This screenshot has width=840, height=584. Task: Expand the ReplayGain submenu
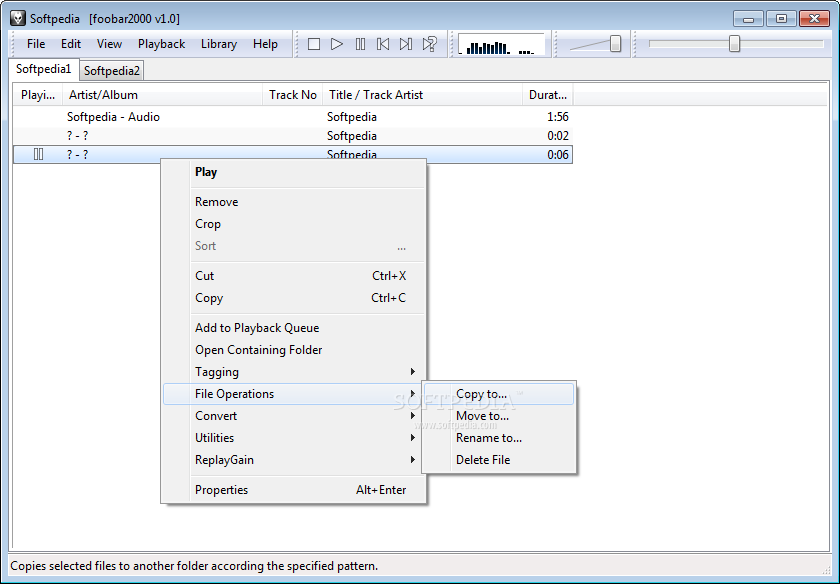pos(294,460)
